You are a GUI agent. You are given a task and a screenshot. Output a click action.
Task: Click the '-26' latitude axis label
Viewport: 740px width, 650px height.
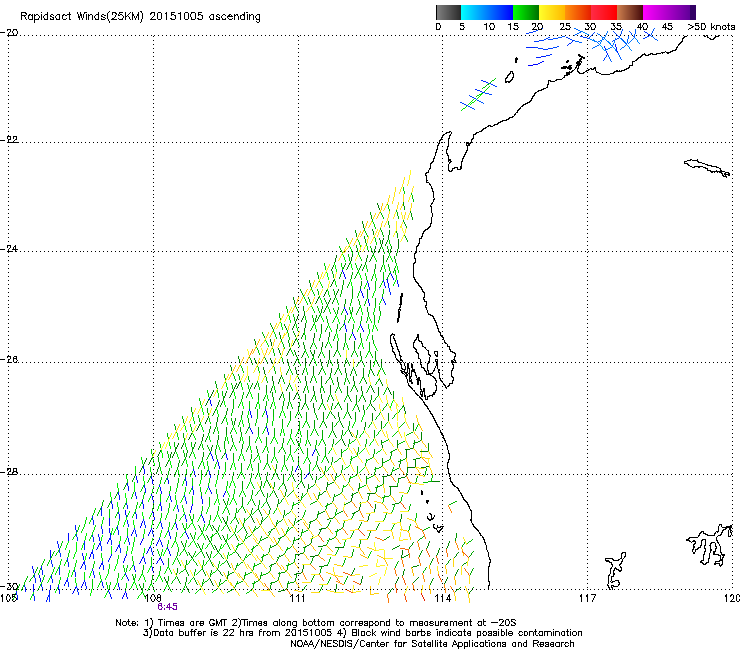9,360
